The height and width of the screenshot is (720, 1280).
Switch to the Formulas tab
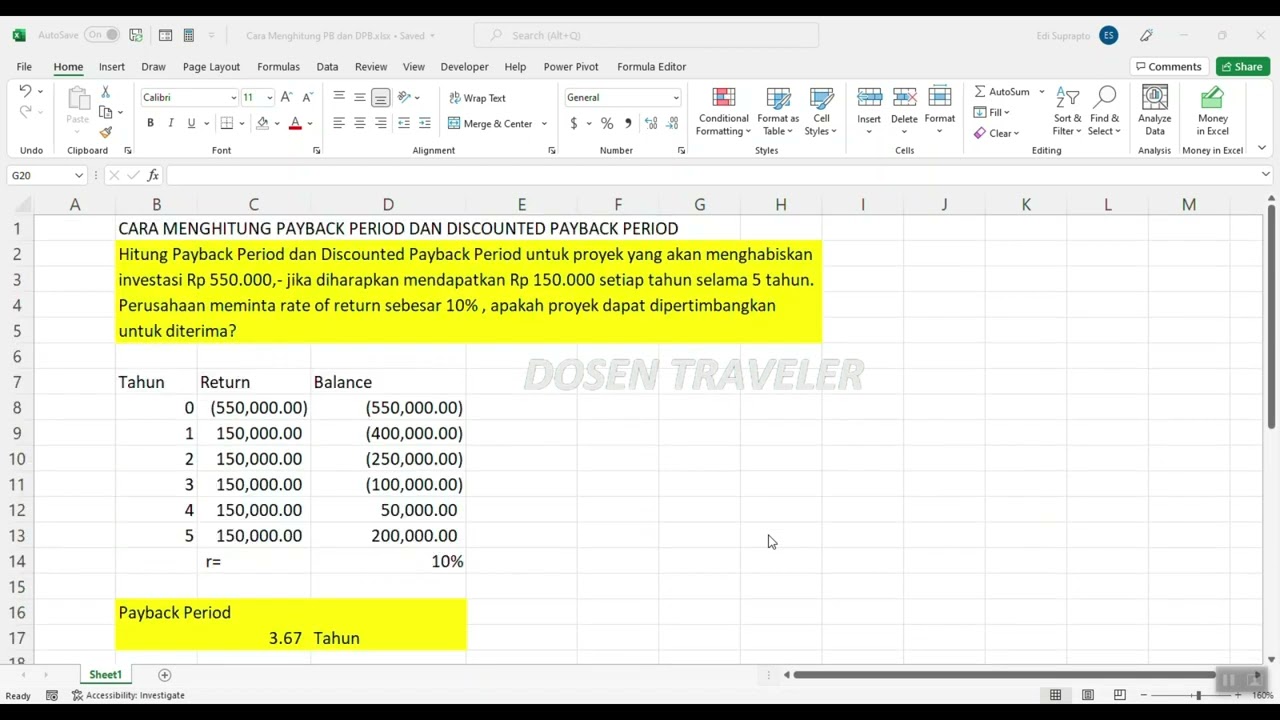[278, 66]
